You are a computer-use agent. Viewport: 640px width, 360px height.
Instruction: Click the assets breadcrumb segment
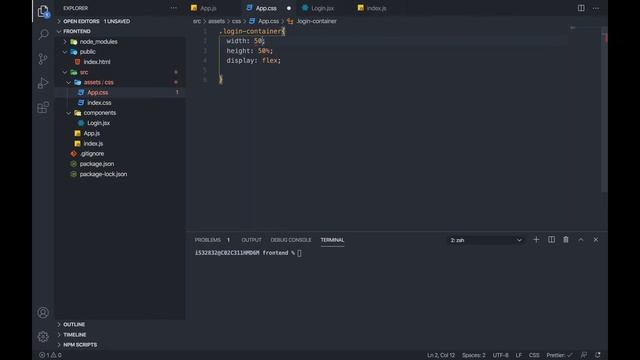tap(216, 21)
